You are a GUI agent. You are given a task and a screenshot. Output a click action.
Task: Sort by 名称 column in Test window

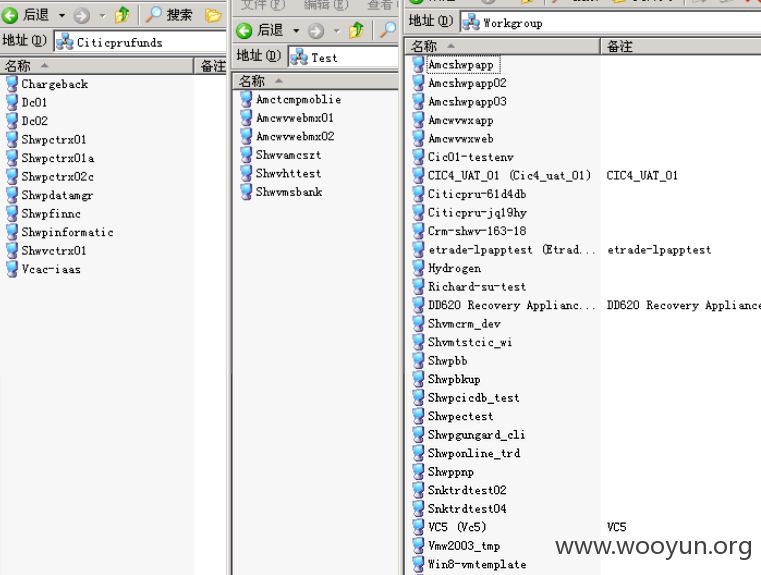[315, 81]
